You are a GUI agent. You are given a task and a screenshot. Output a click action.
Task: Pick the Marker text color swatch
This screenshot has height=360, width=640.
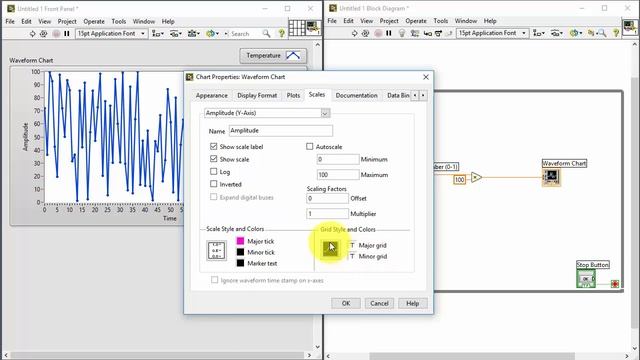coord(240,263)
